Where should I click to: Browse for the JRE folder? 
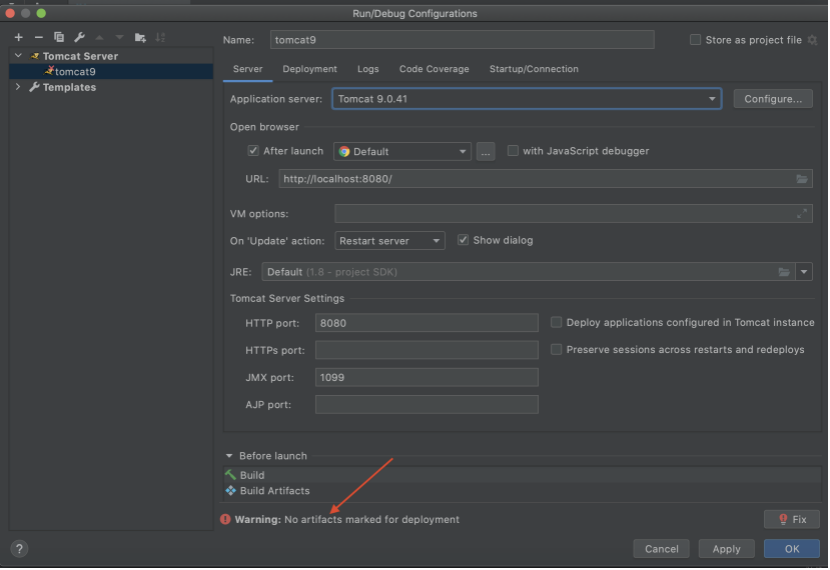coord(784,272)
